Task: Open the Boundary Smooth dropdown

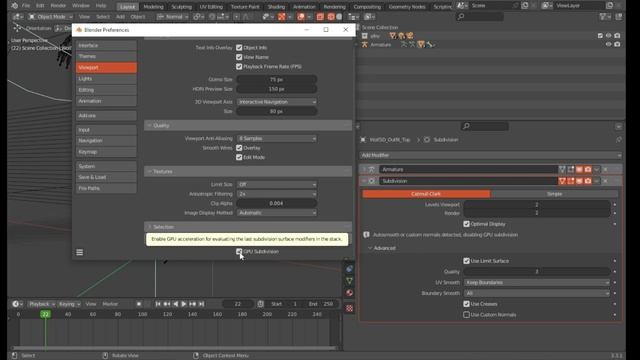Action: (x=537, y=293)
